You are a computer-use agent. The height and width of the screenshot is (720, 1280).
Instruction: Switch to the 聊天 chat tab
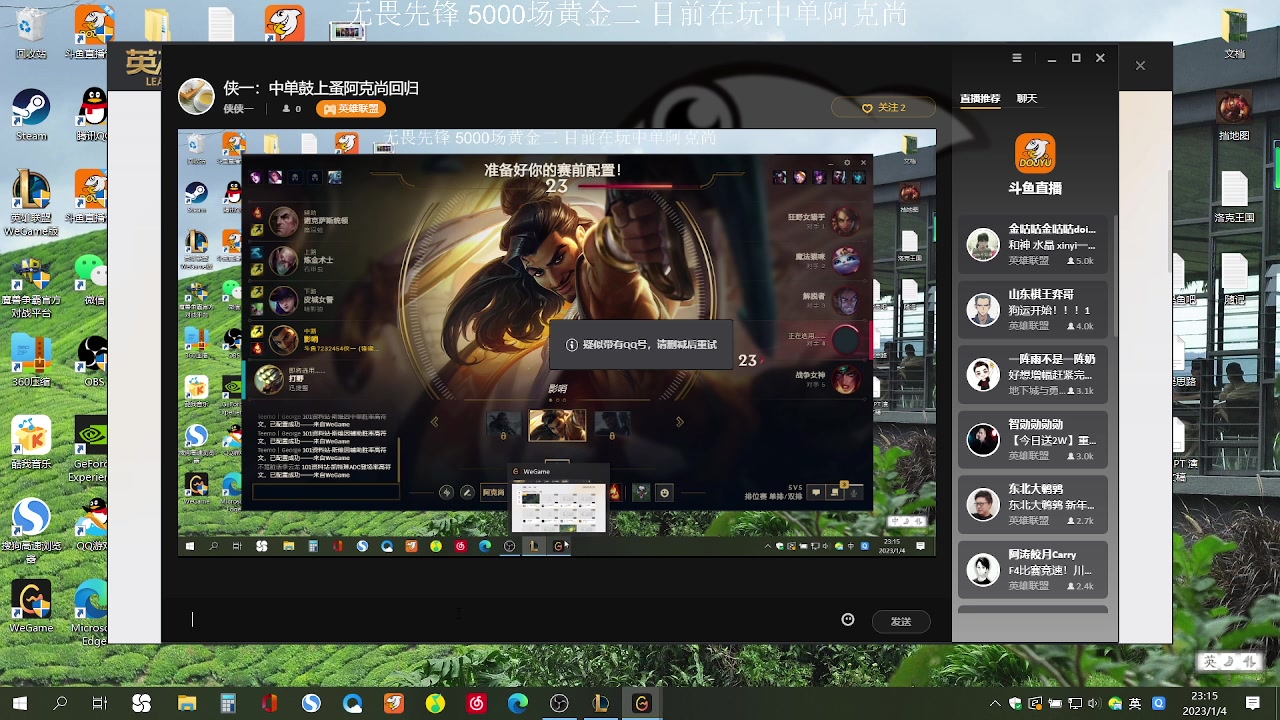click(x=1027, y=99)
